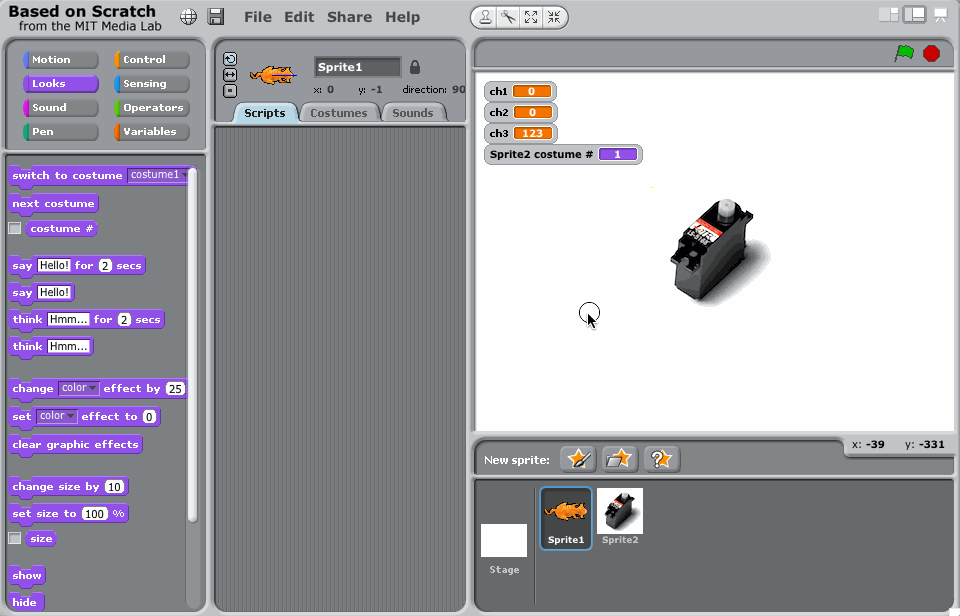This screenshot has width=960, height=616.
Task: Open the Share menu
Action: (349, 17)
